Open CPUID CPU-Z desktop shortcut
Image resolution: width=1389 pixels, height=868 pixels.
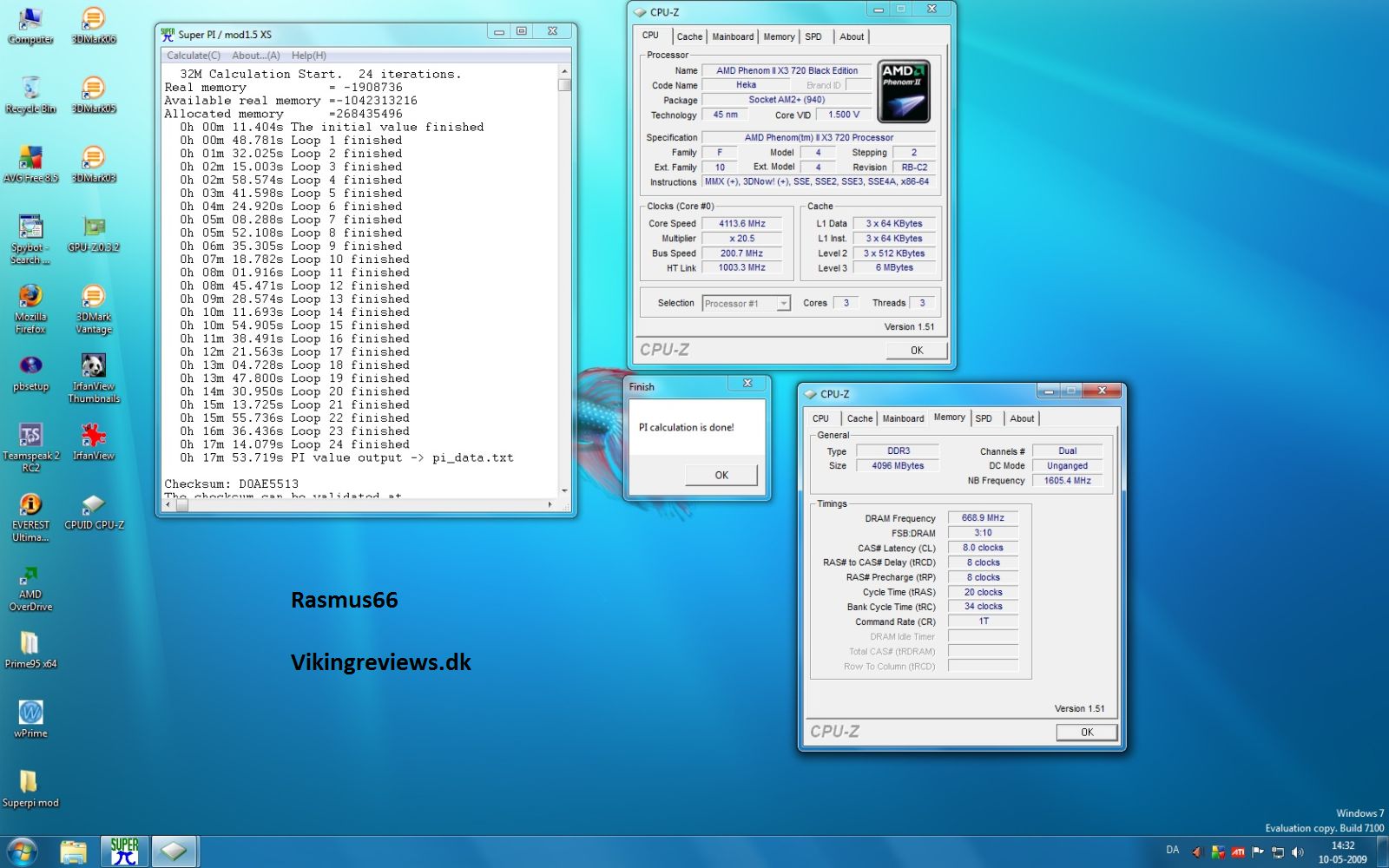pos(93,510)
